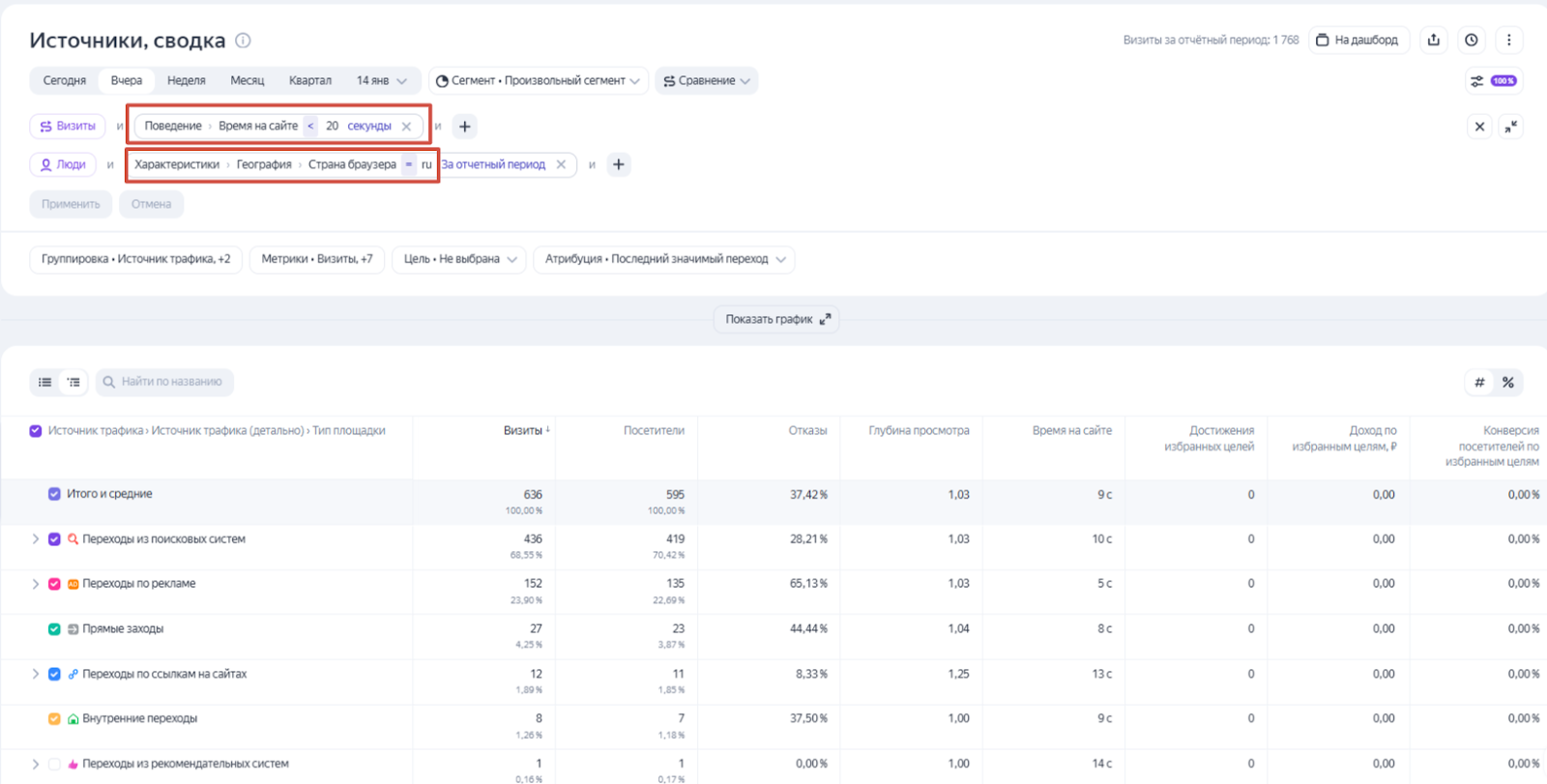This screenshot has width=1547, height=784.
Task: Switch to tree list view icon
Action: point(73,382)
